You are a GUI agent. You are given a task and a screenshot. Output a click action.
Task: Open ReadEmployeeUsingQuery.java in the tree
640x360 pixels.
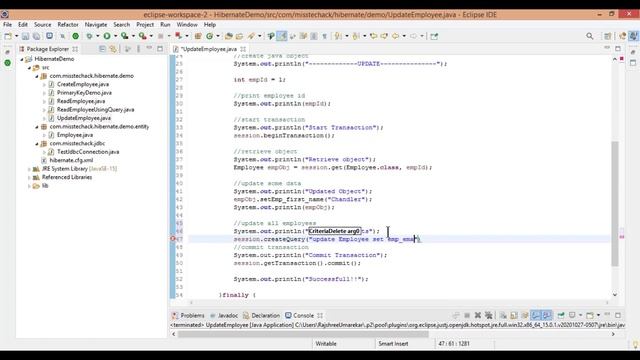[x=96, y=110]
